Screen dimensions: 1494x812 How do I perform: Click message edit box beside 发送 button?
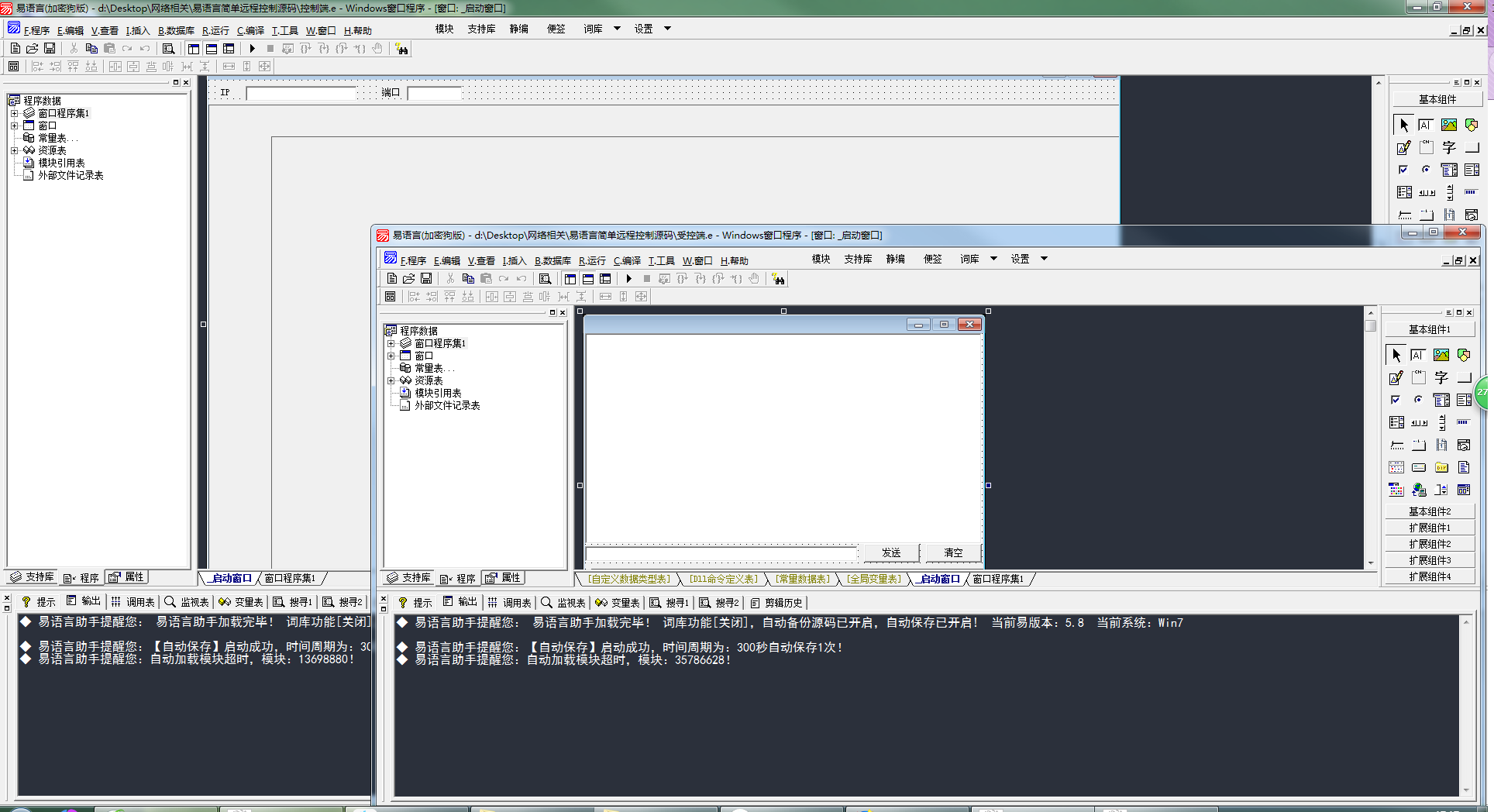point(721,553)
